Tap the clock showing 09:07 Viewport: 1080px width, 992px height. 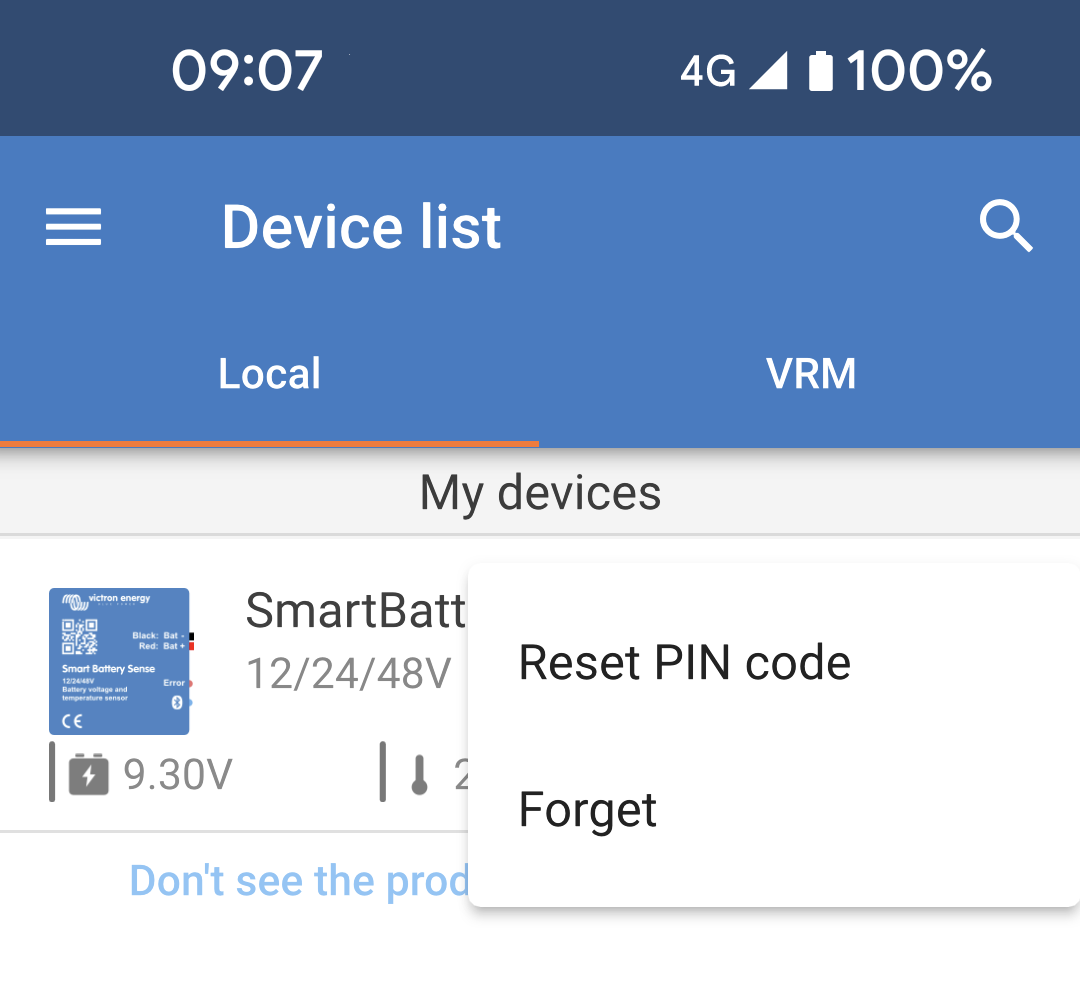click(x=245, y=68)
